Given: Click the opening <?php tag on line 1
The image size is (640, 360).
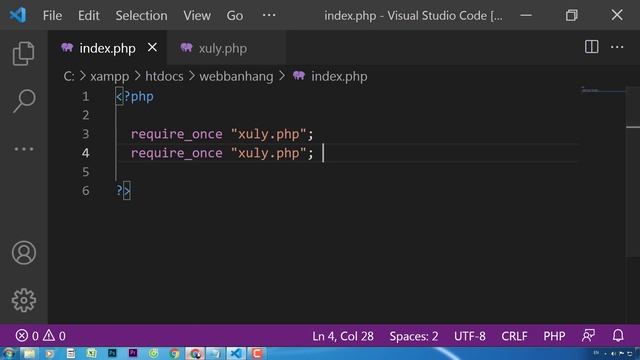Looking at the screenshot, I should (x=135, y=97).
